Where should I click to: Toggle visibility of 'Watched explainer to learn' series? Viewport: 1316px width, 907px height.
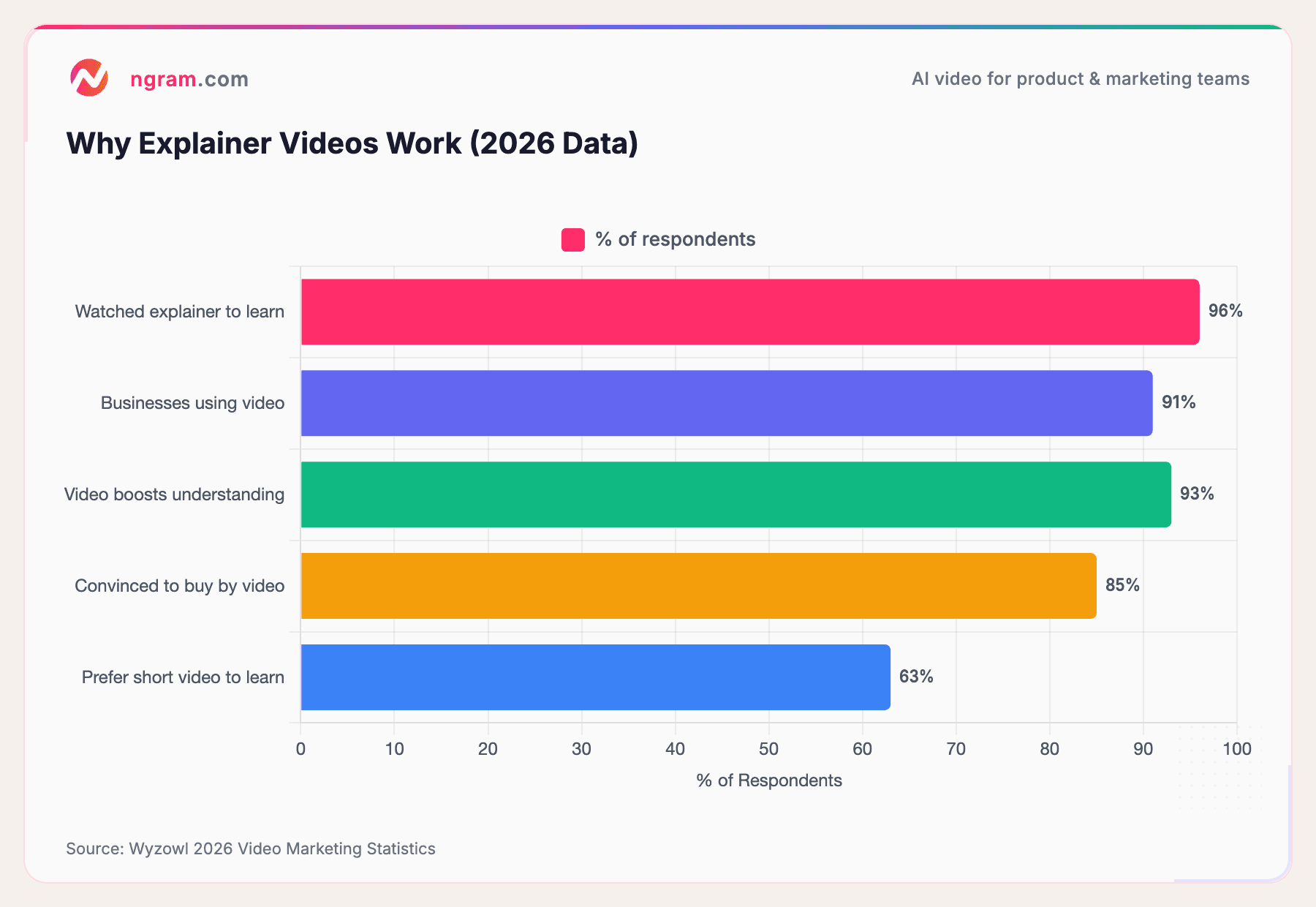click(x=179, y=311)
